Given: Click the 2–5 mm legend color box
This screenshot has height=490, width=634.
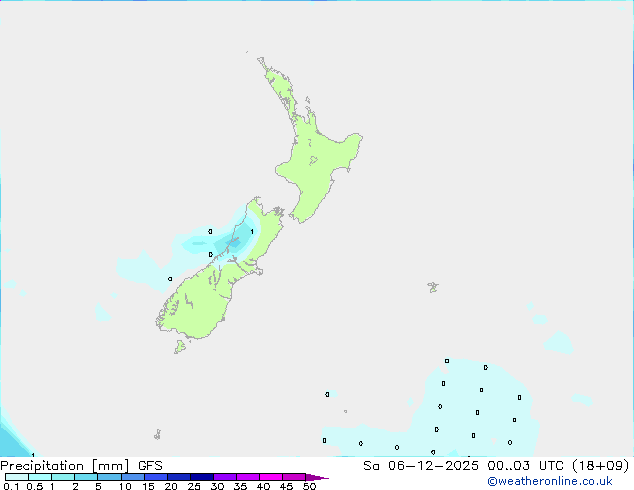Looking at the screenshot, I should (86, 477).
